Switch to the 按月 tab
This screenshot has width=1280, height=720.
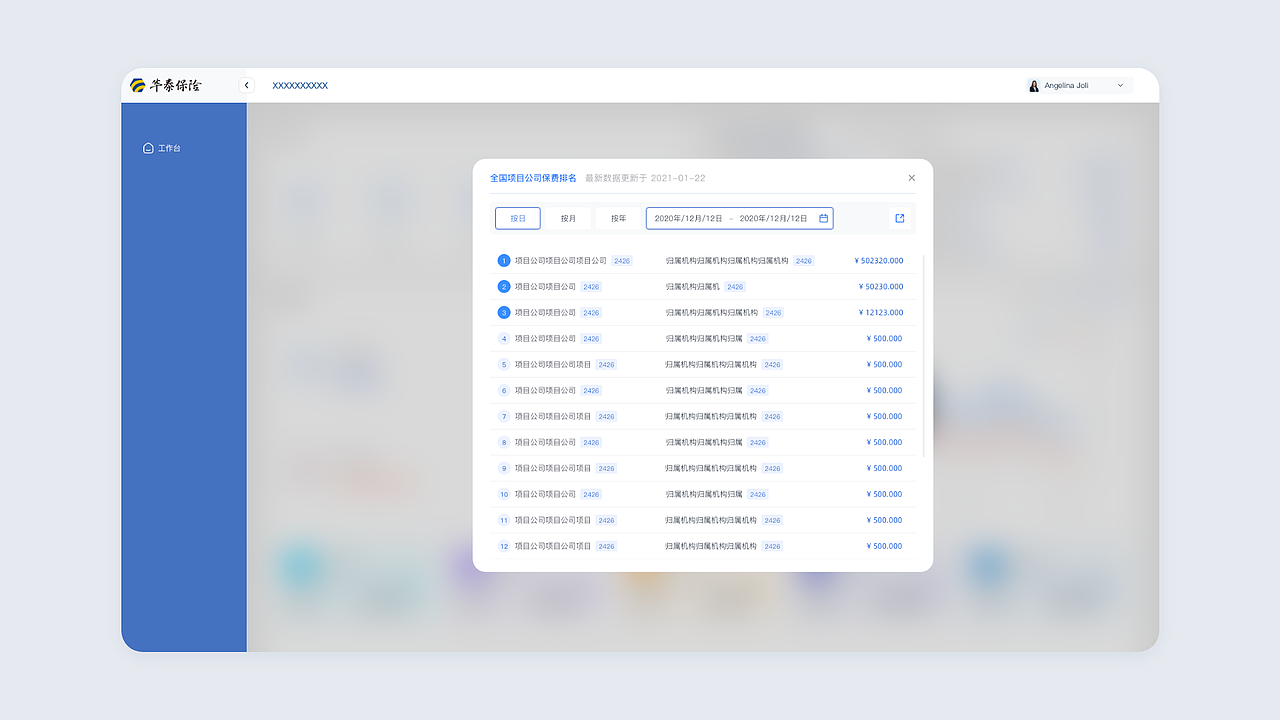click(568, 218)
